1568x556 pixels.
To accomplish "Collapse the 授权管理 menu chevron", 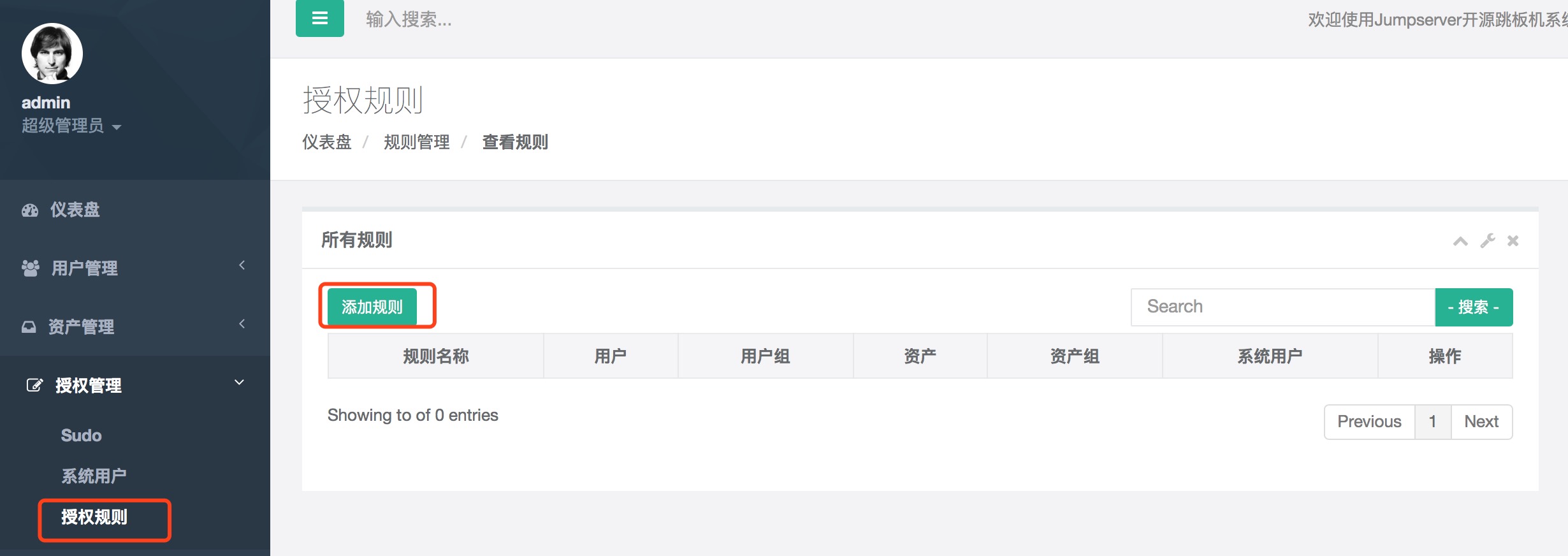I will pos(240,383).
